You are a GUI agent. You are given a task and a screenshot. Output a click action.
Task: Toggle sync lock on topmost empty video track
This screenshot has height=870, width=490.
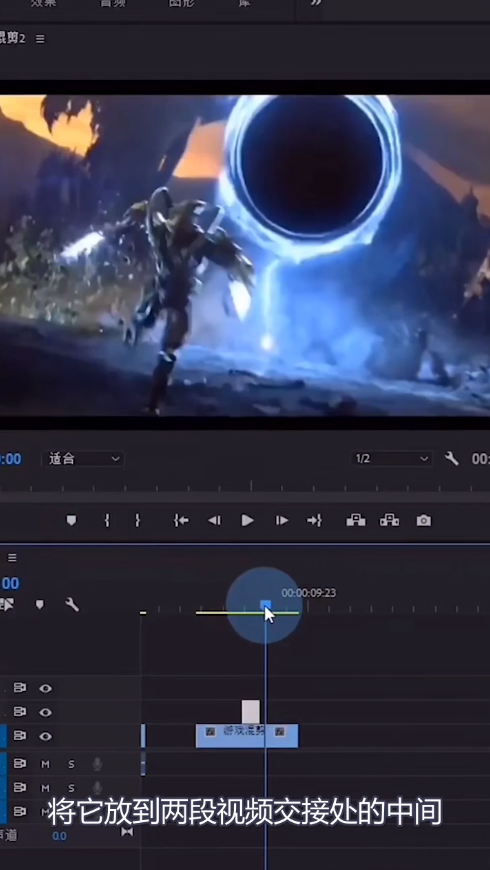[x=20, y=688]
